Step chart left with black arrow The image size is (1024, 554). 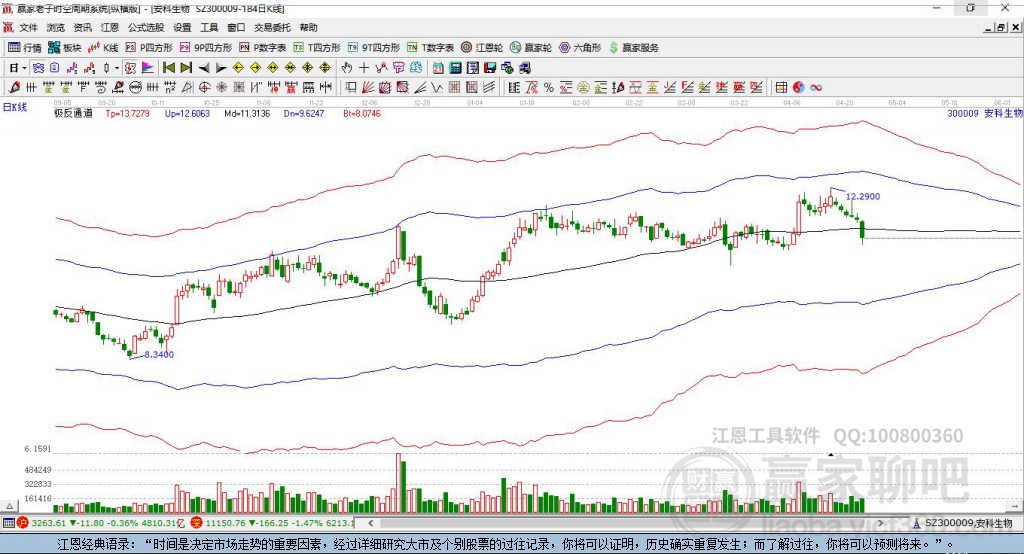(x=204, y=67)
